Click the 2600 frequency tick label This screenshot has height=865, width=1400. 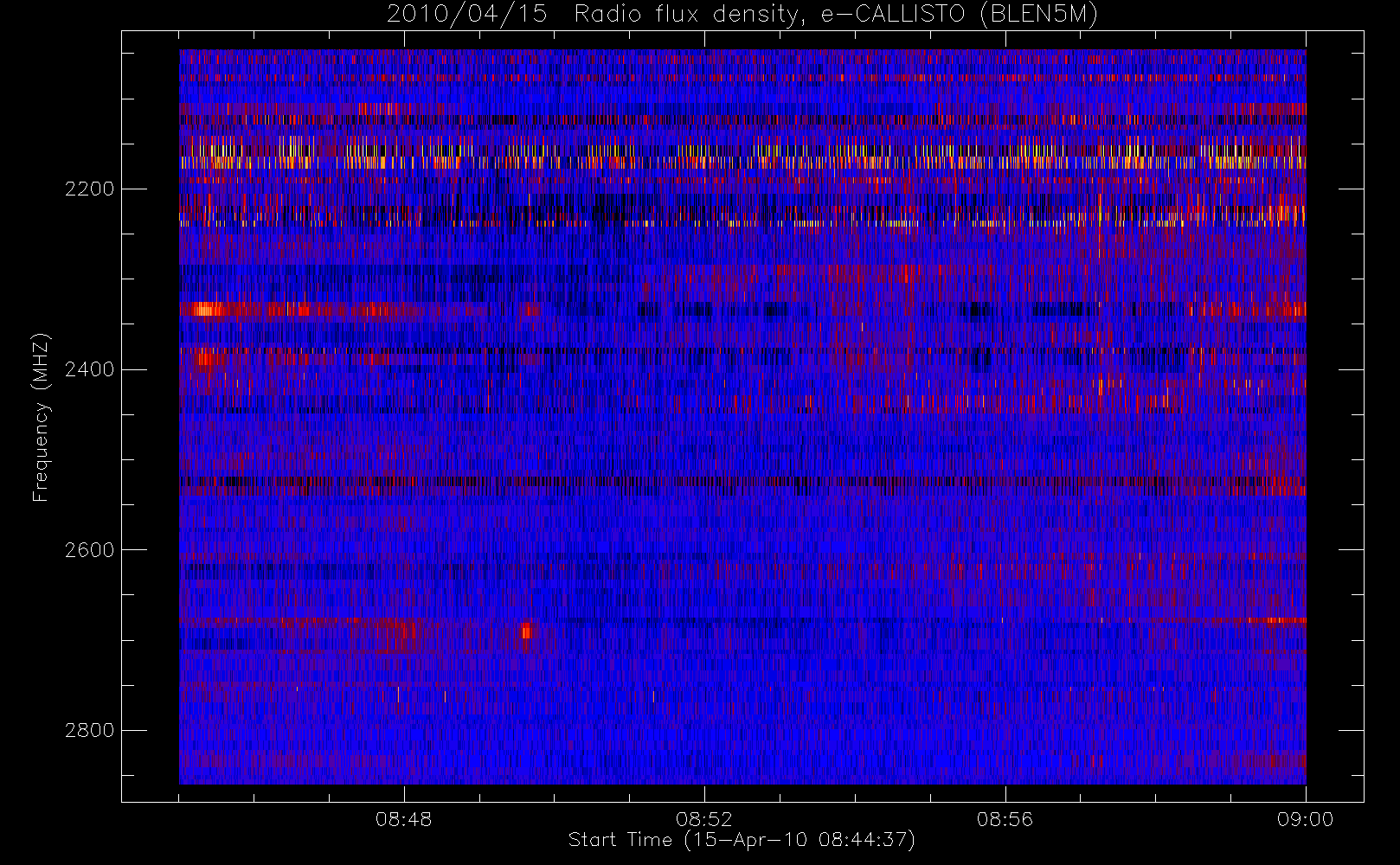(x=89, y=551)
